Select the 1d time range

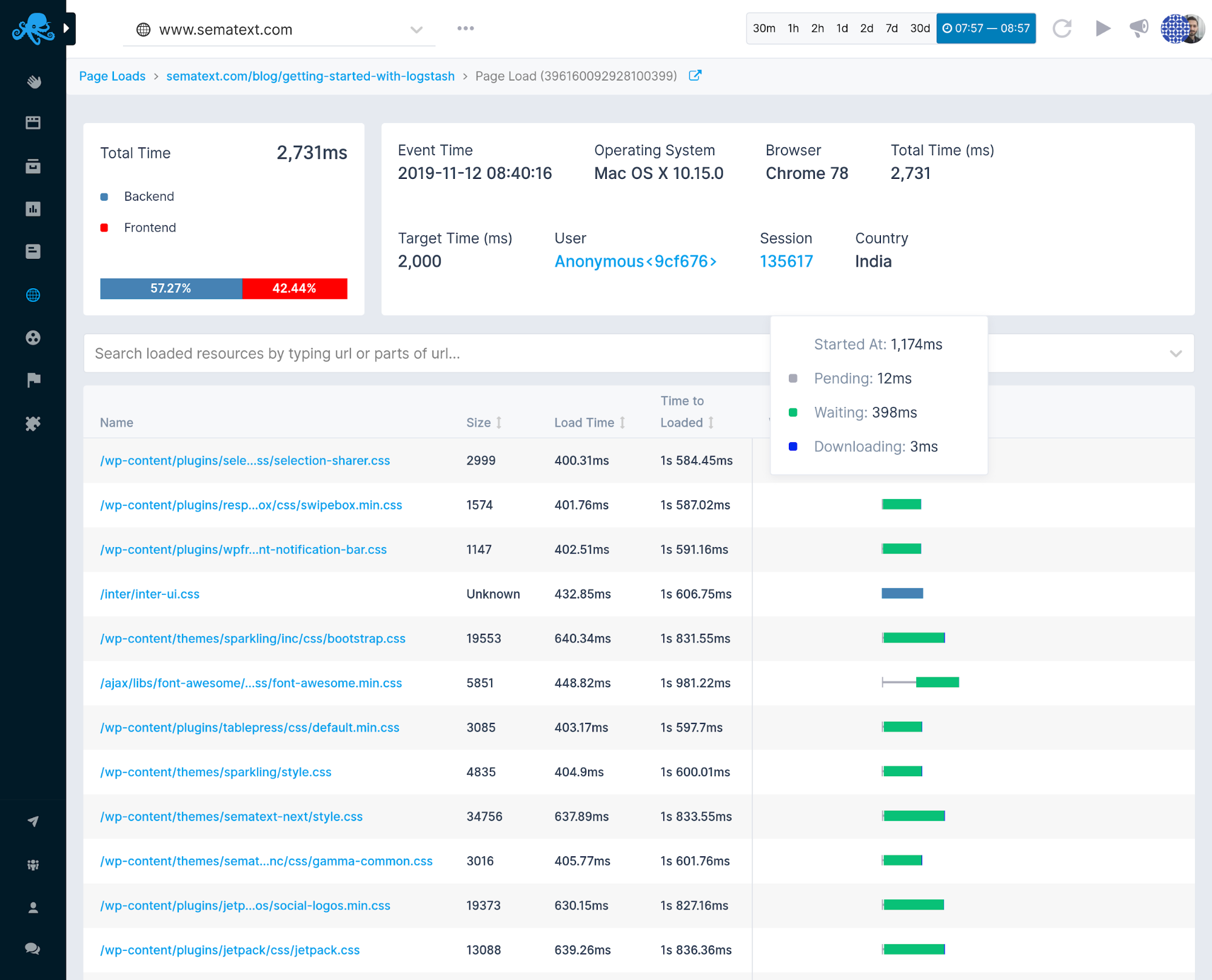[x=842, y=29]
